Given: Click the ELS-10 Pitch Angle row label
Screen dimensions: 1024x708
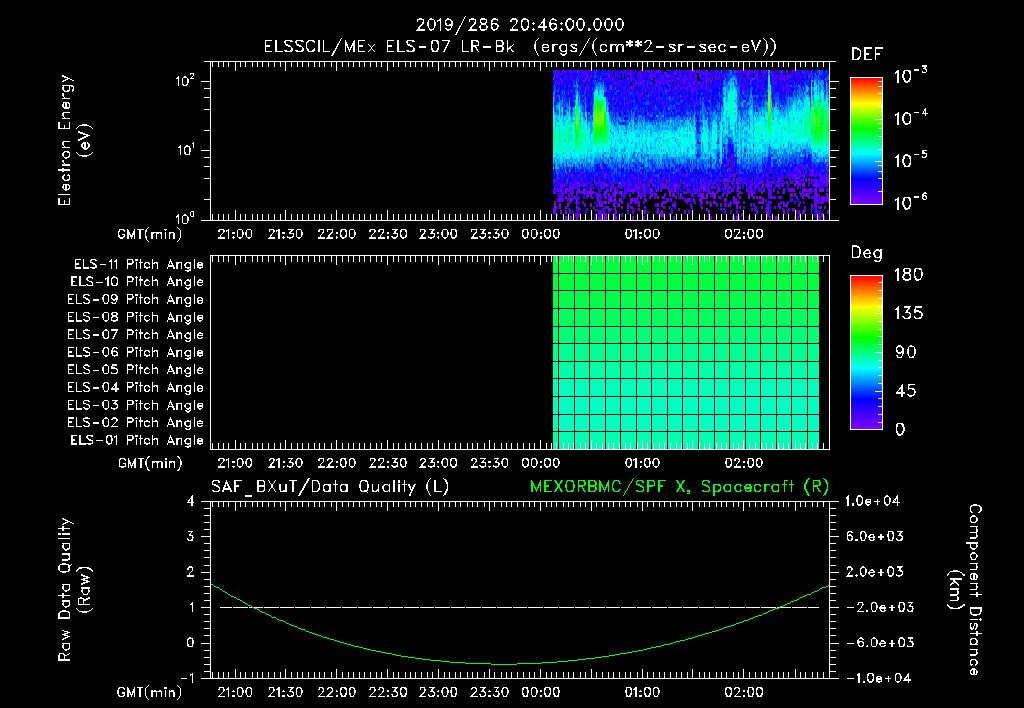Looking at the screenshot, I should tap(137, 282).
